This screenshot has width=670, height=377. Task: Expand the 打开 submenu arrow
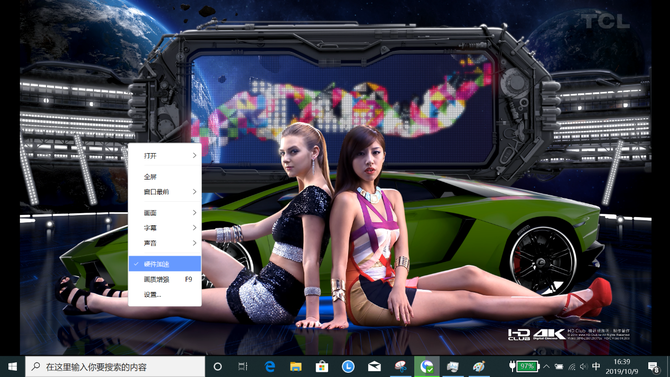[194, 156]
